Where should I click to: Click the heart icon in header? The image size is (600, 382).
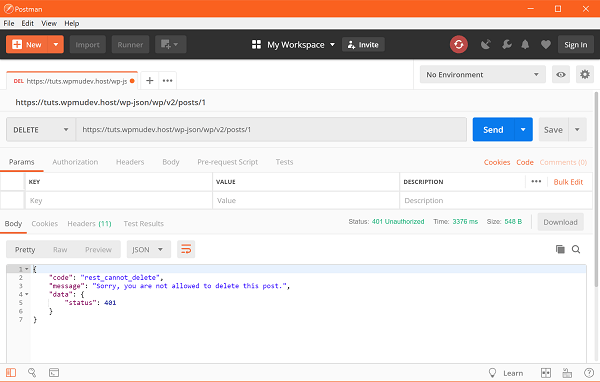pos(546,45)
